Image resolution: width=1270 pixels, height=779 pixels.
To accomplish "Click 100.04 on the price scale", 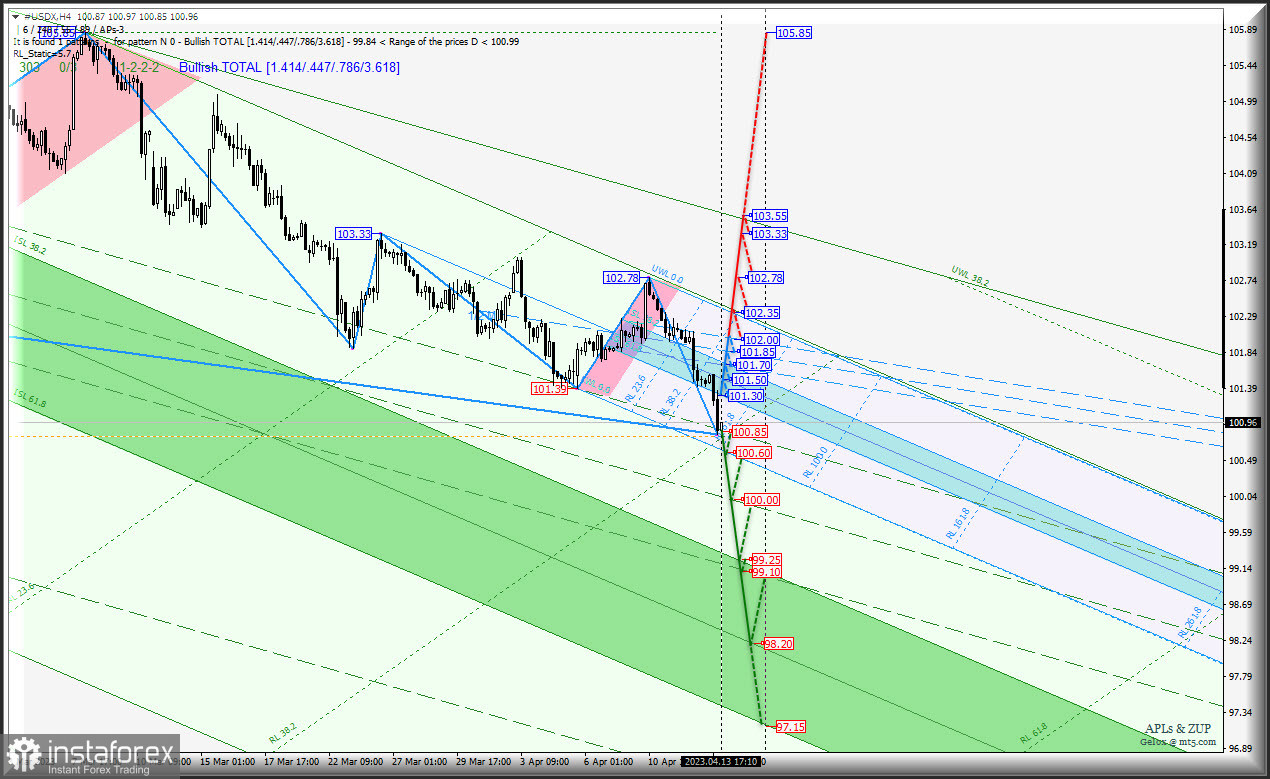I will click(1243, 497).
